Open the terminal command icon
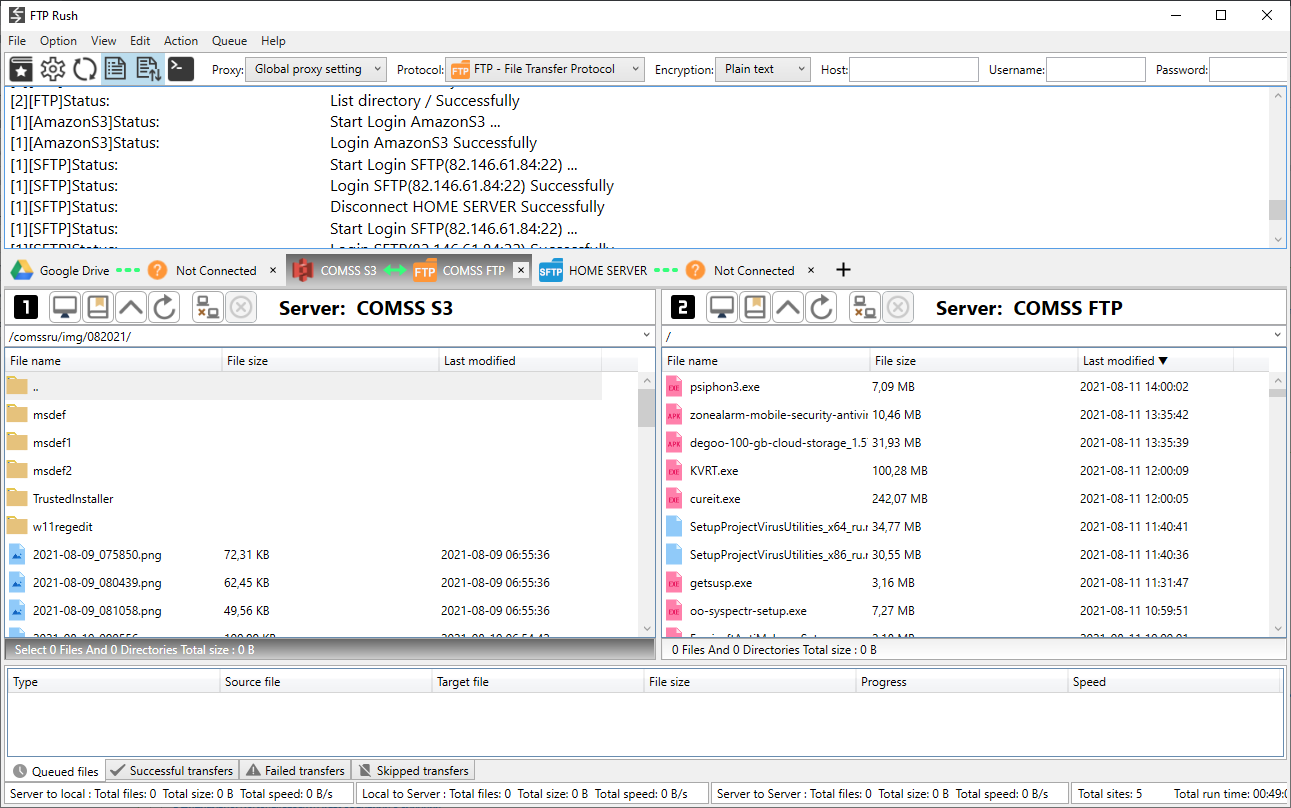 (181, 69)
